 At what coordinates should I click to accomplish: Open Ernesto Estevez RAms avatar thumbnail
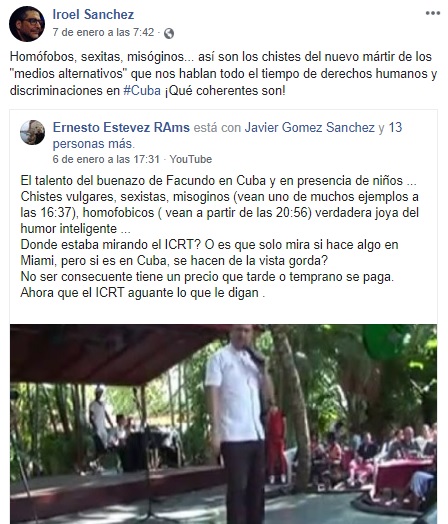32,132
